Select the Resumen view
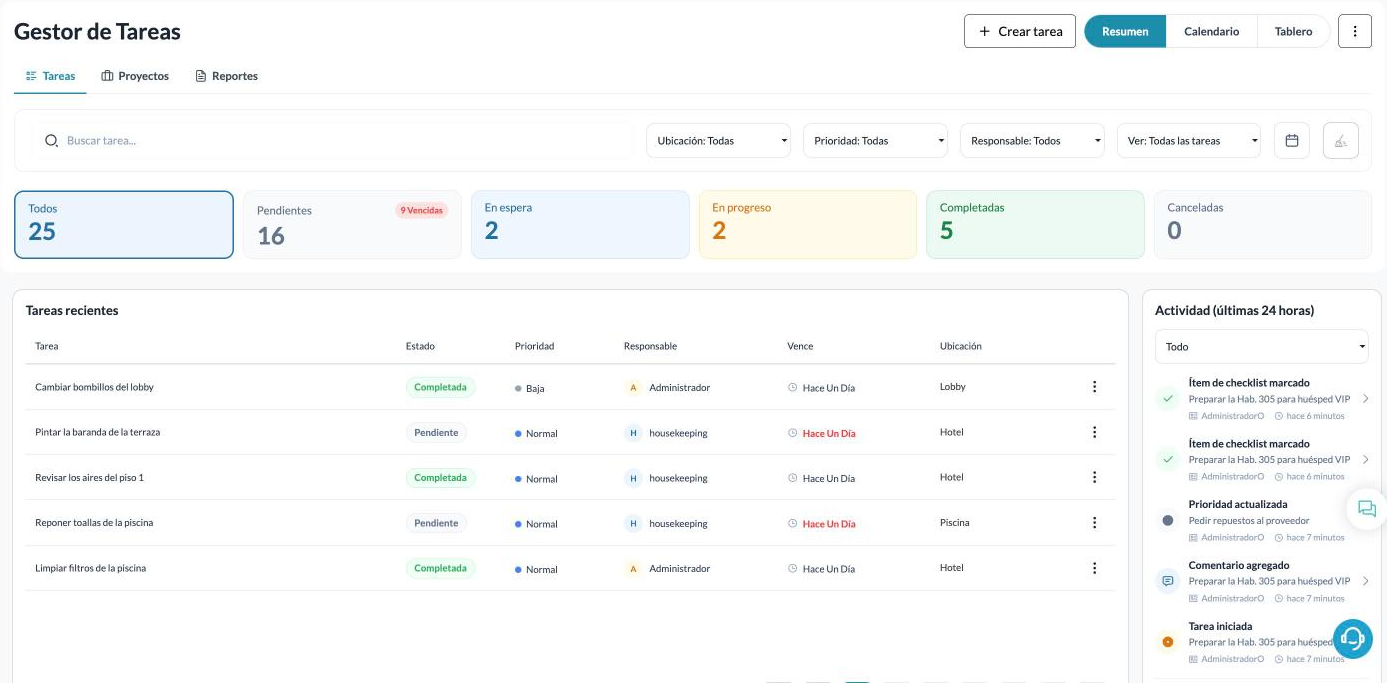Image resolution: width=1387 pixels, height=683 pixels. click(1125, 31)
